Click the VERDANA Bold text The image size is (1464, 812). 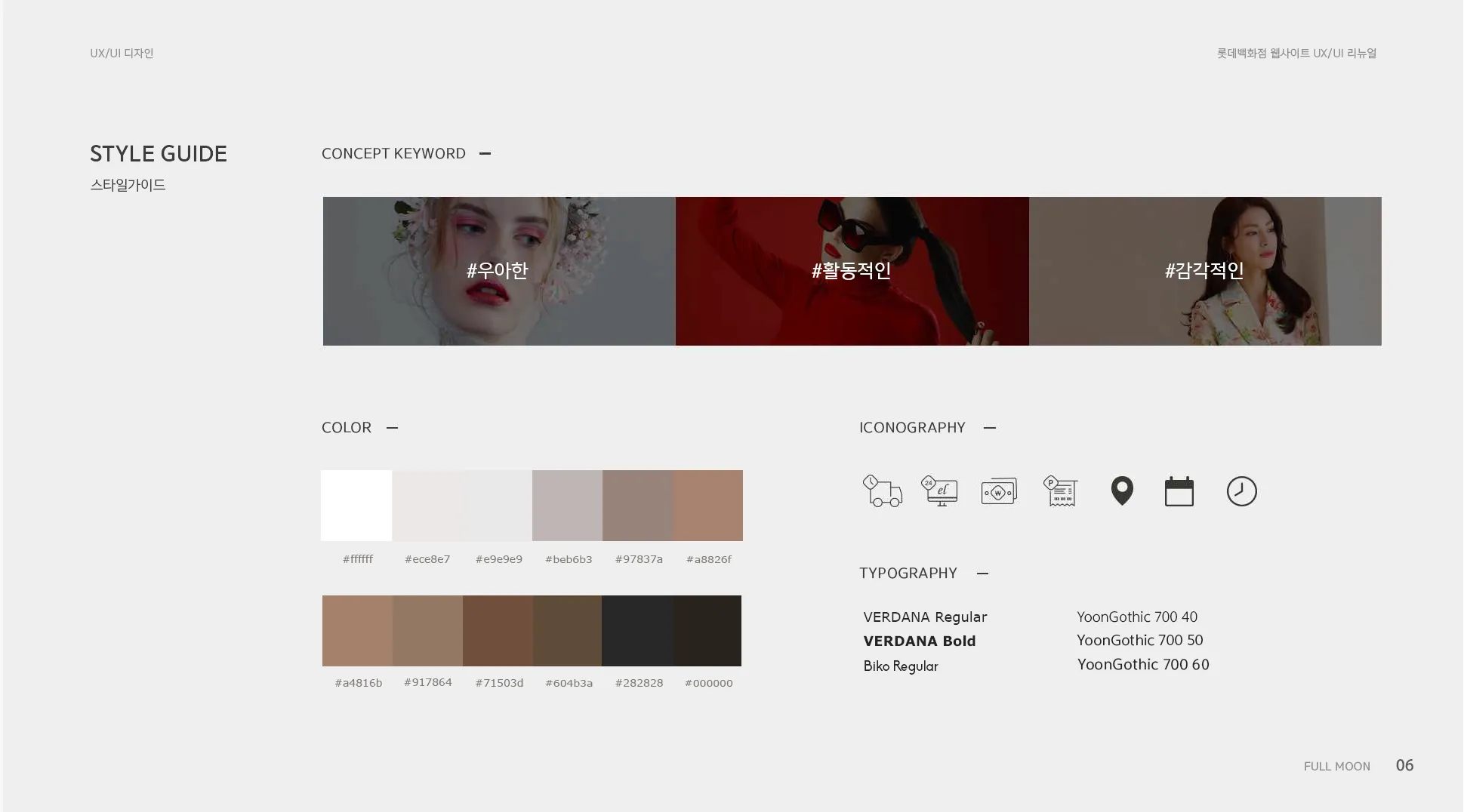[x=920, y=641]
